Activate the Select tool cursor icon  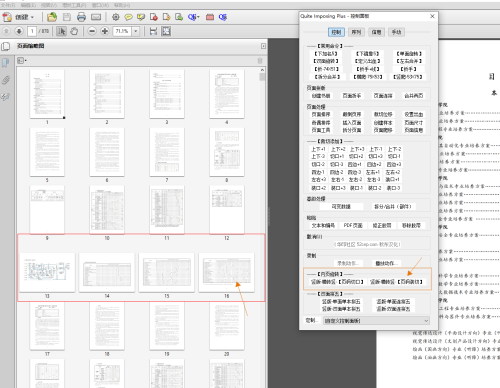pyautogui.click(x=61, y=31)
